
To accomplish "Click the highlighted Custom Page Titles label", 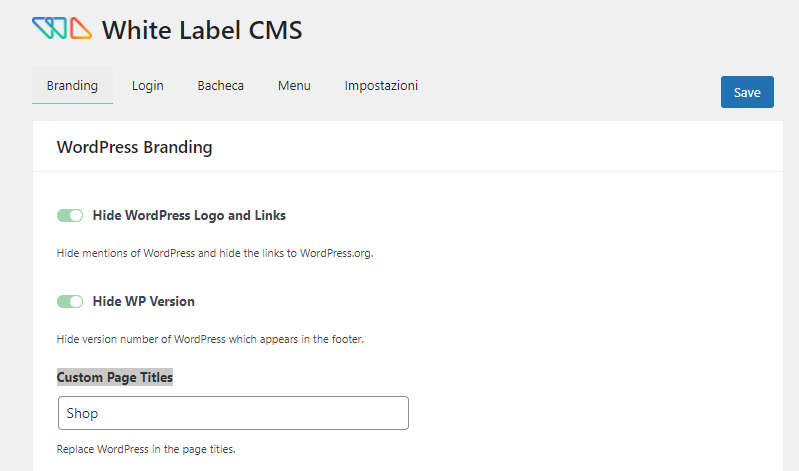I will (x=114, y=377).
